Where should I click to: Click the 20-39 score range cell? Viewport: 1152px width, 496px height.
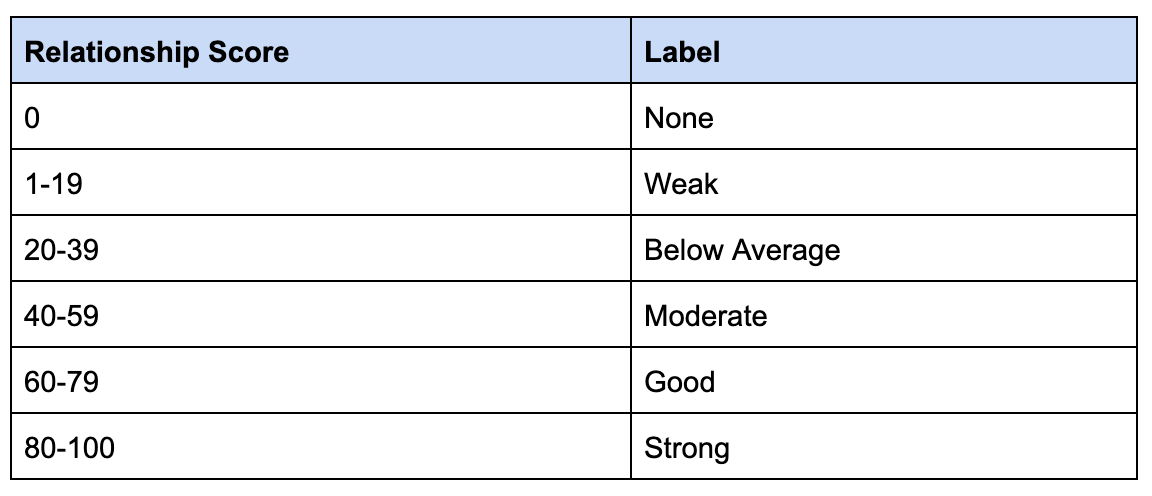(321, 248)
